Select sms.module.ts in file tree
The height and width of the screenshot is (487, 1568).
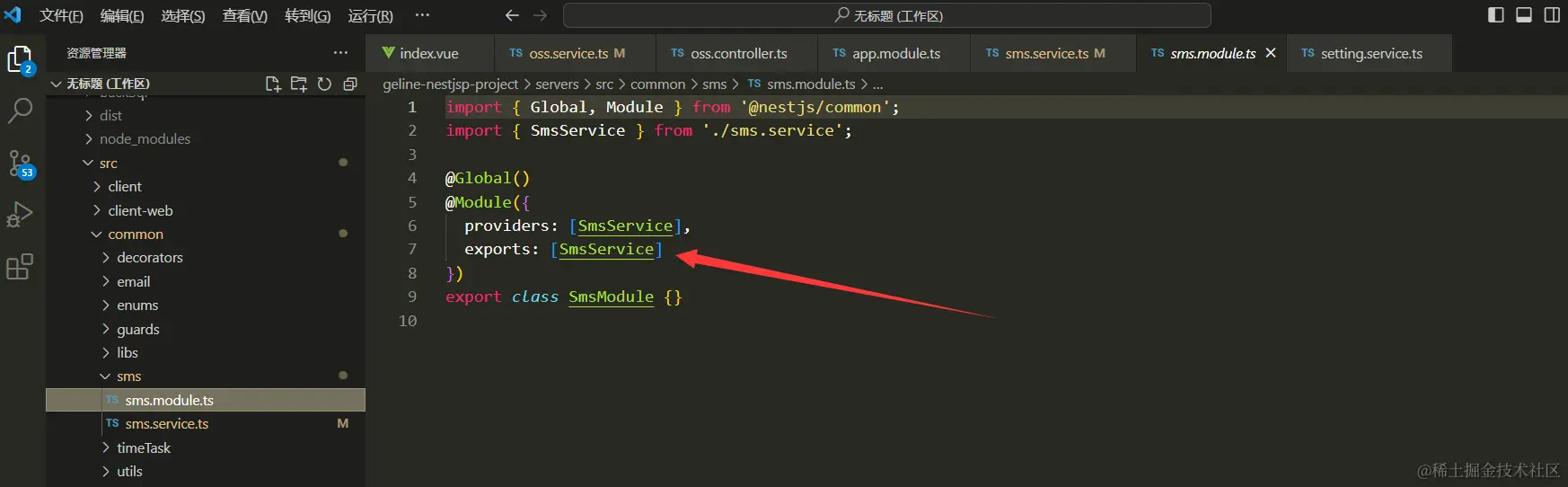tap(206, 400)
